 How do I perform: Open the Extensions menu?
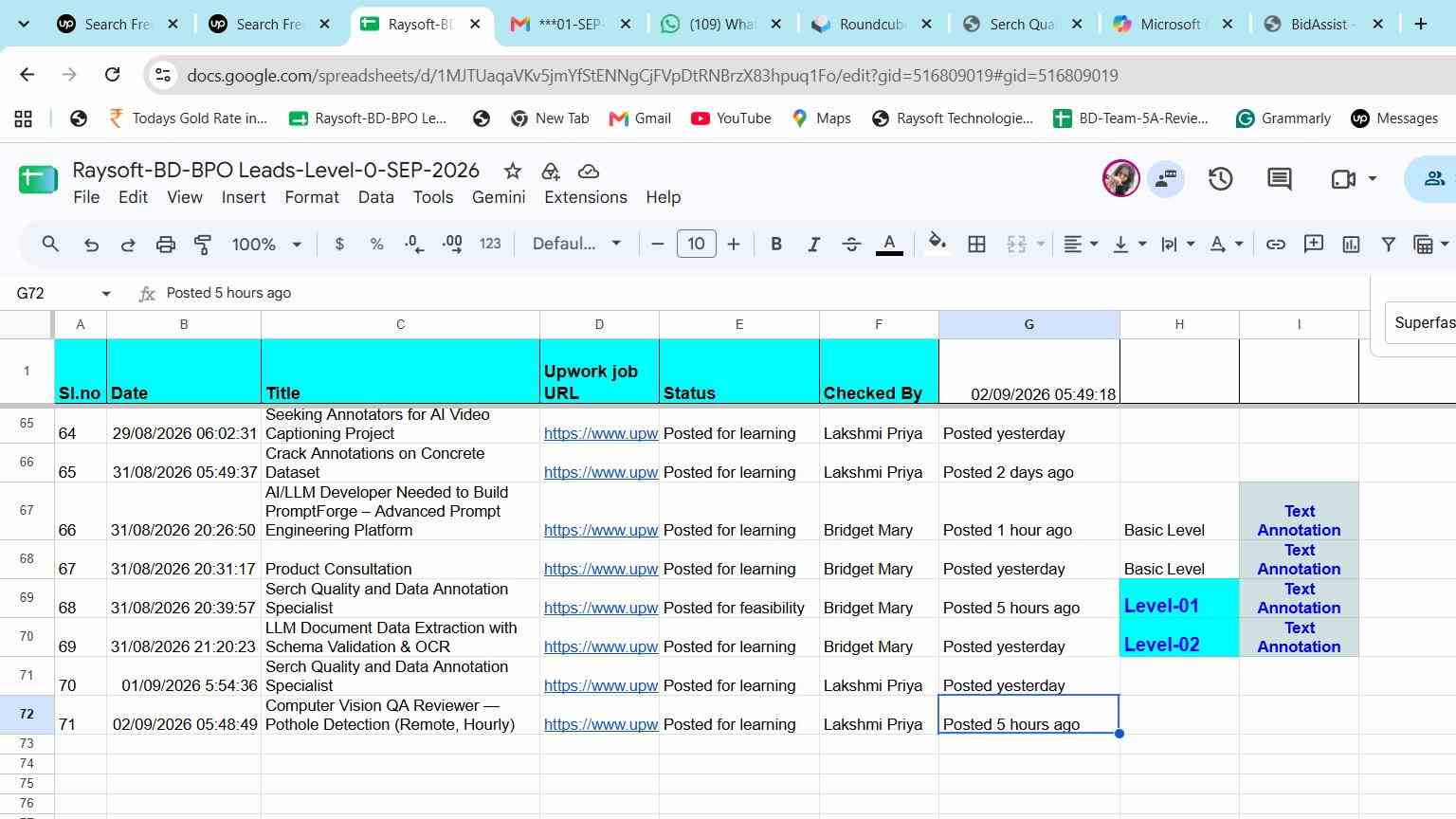point(586,197)
